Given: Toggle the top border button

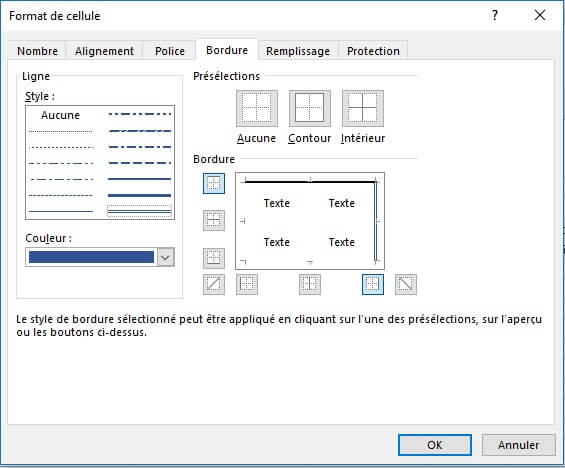Looking at the screenshot, I should point(214,183).
